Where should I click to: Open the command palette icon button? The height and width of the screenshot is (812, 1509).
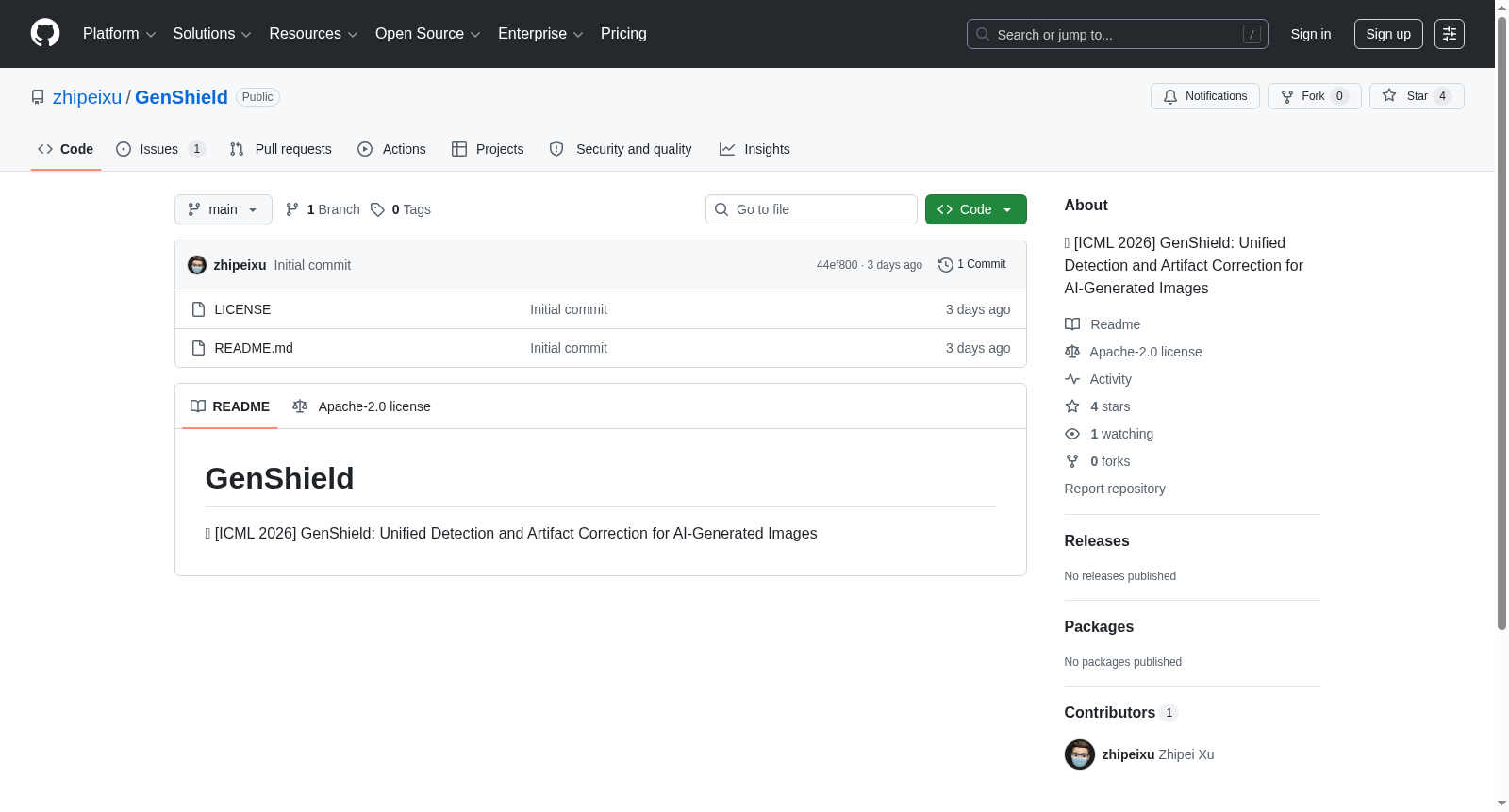point(1449,34)
